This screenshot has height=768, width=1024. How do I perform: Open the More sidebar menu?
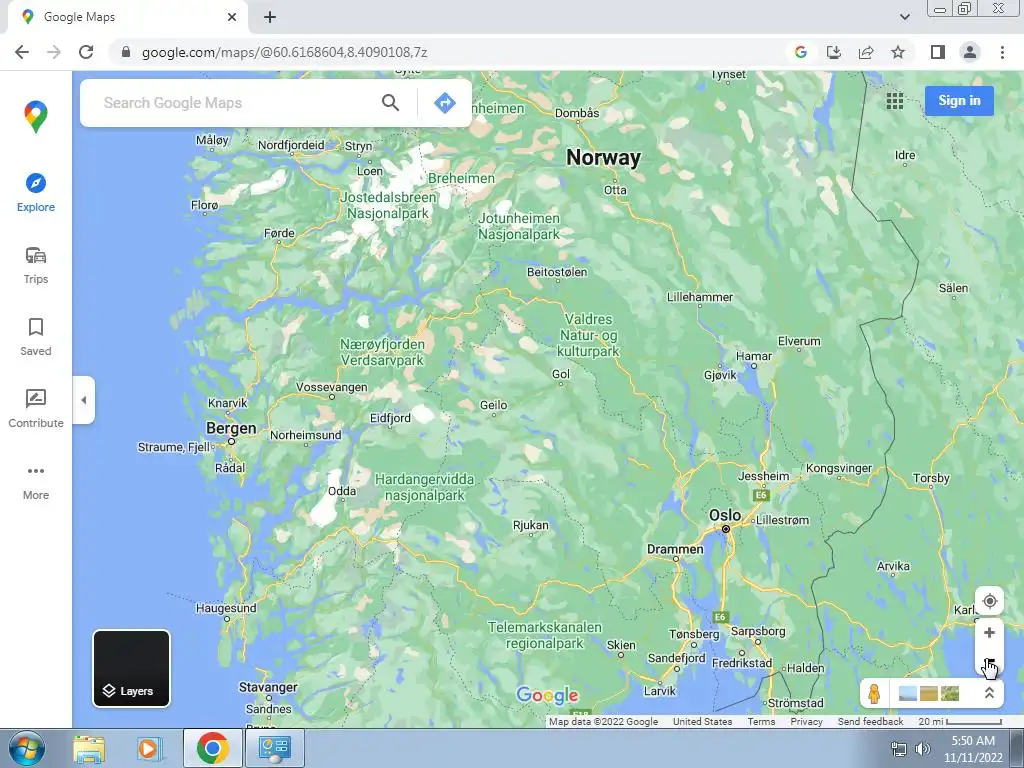point(36,482)
